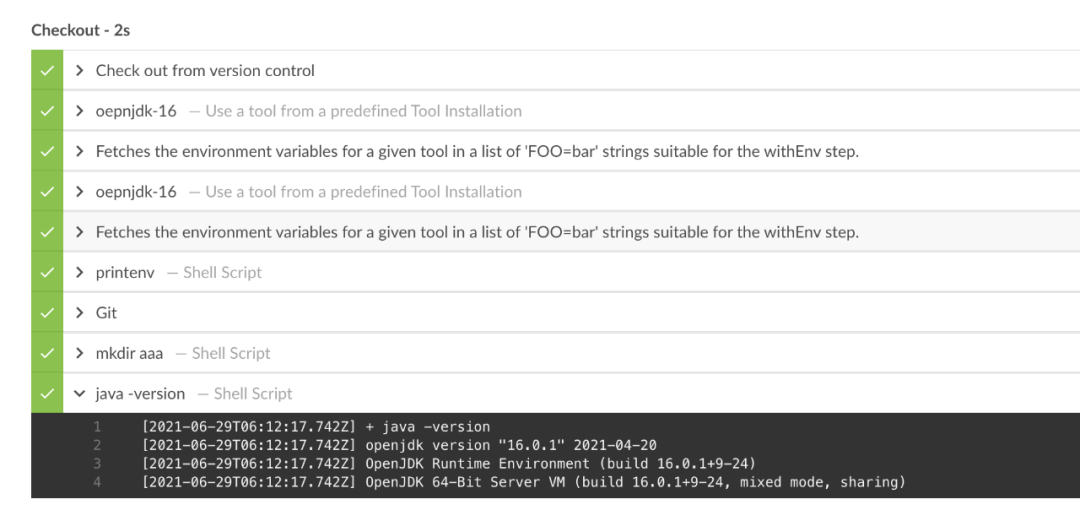Expand the second "Fetches the environment variables" step chevron
The image size is (1080, 521).
[80, 232]
